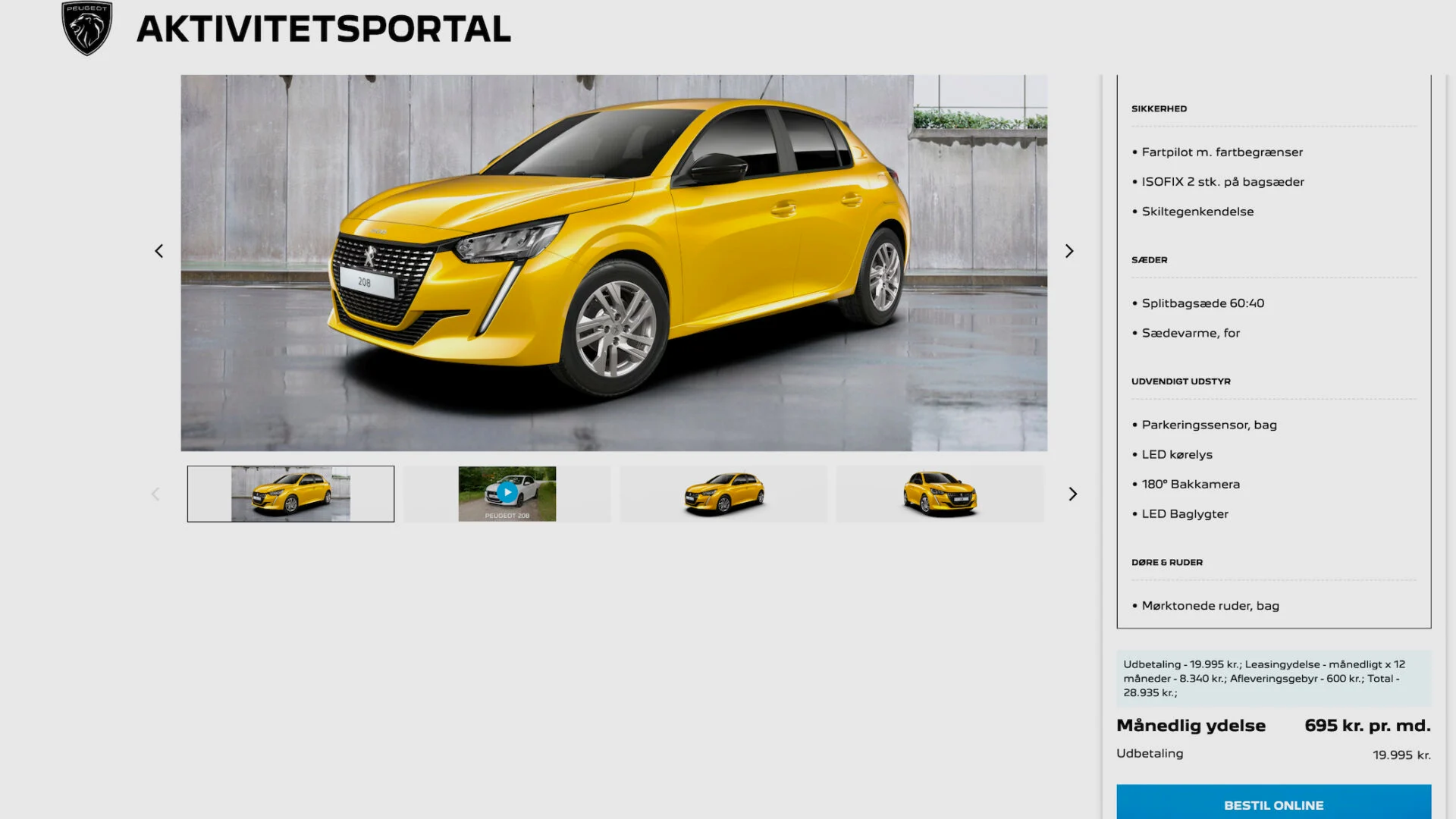
Task: Click the leasing price details info box
Action: (1273, 678)
